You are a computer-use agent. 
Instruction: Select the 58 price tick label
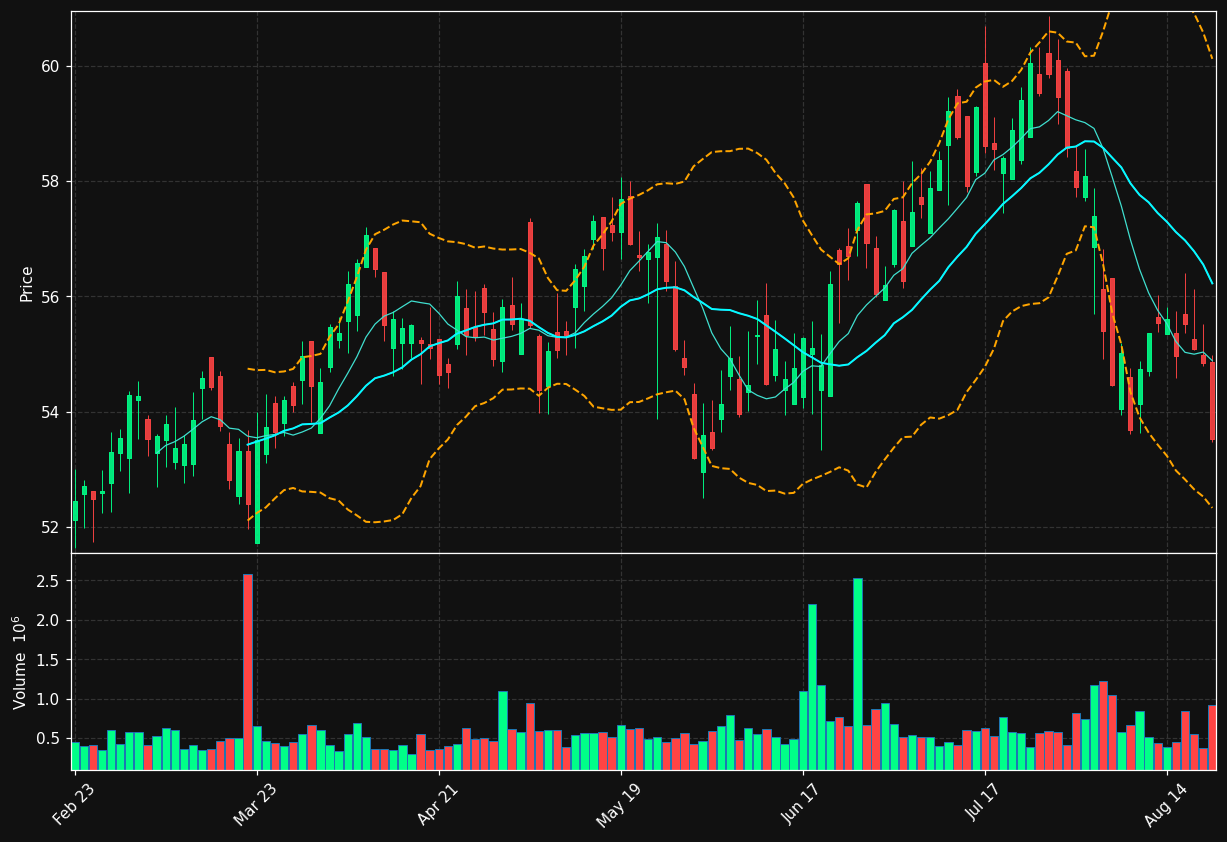50,182
